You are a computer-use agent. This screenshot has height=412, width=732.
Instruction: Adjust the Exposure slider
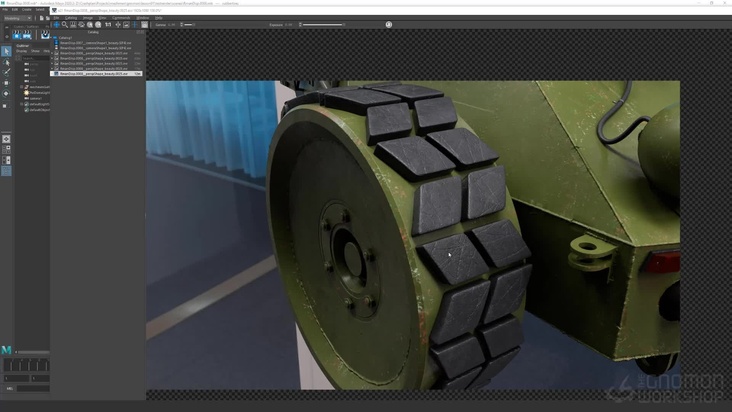(324, 25)
